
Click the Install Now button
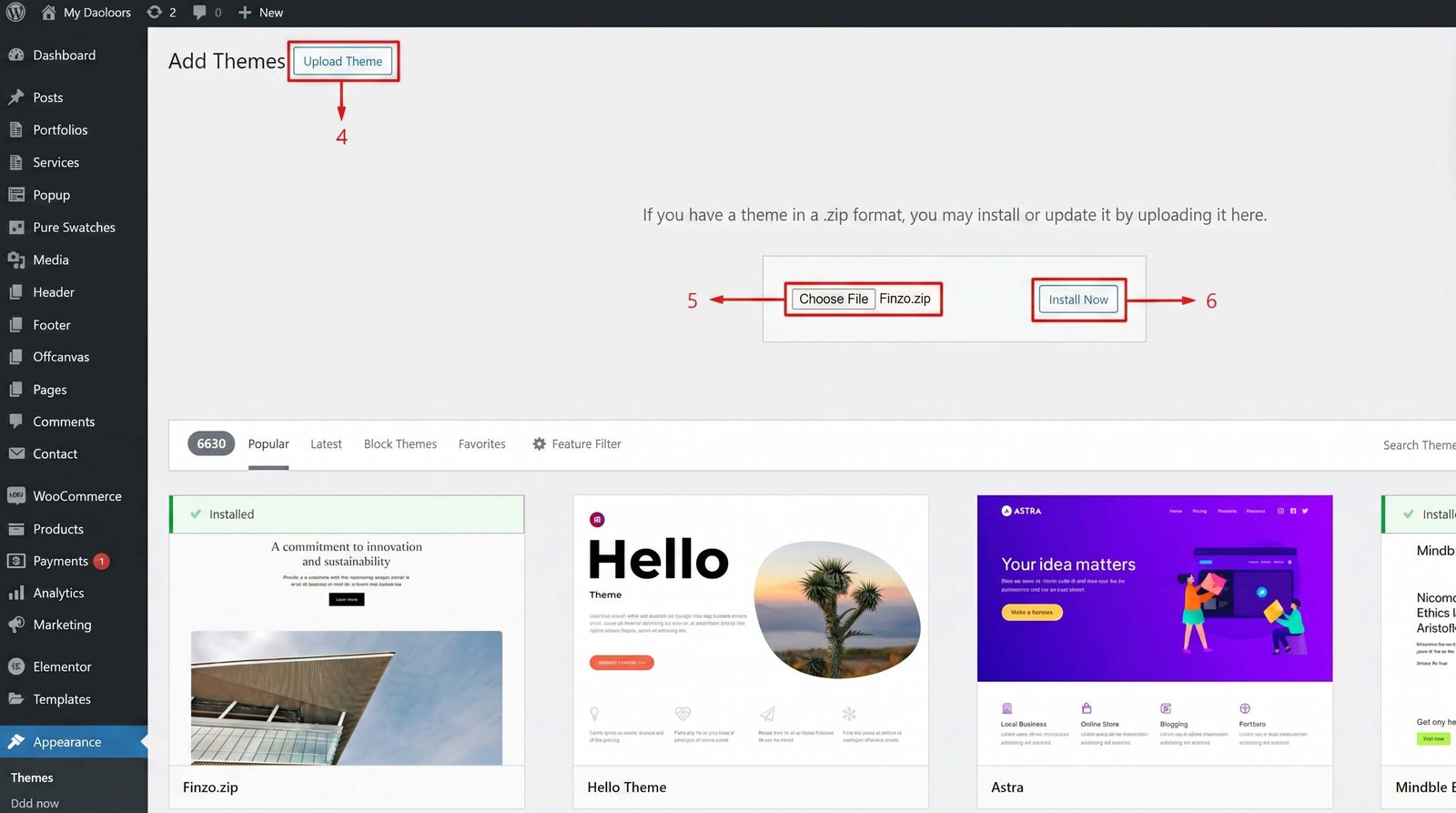pyautogui.click(x=1078, y=300)
